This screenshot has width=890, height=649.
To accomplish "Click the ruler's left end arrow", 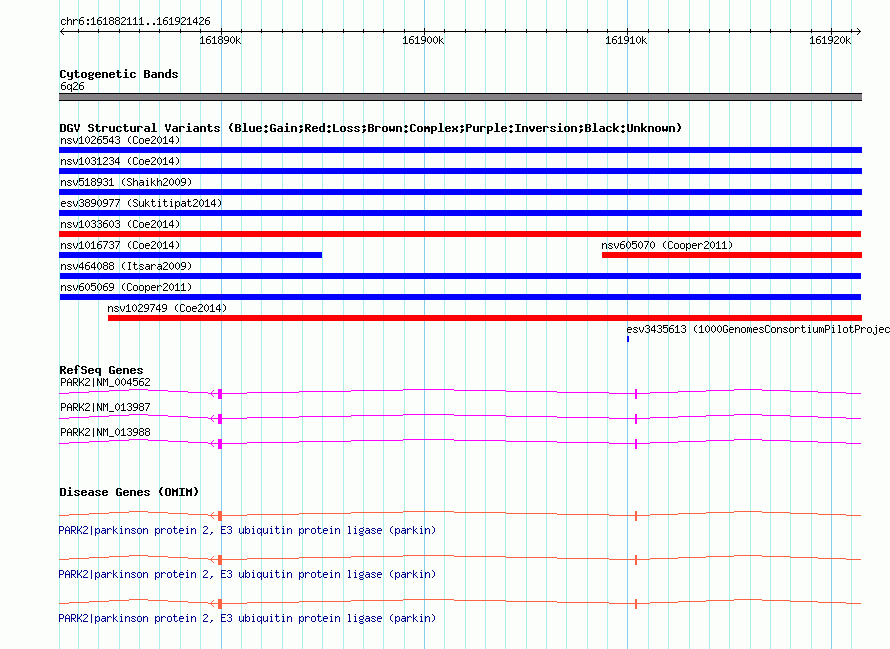I will click(62, 31).
